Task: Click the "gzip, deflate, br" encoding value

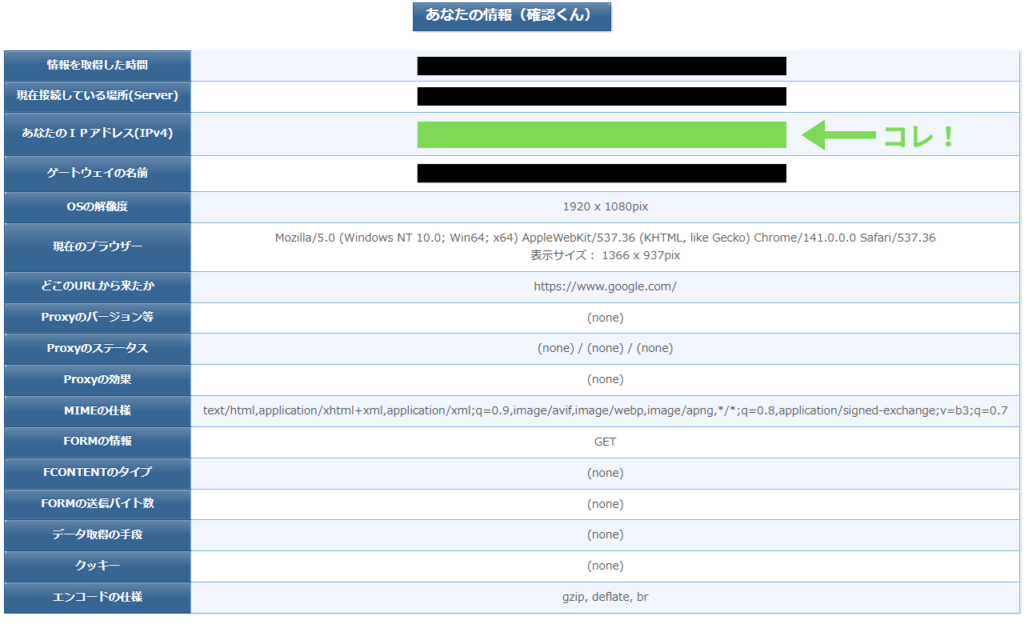Action: point(605,597)
